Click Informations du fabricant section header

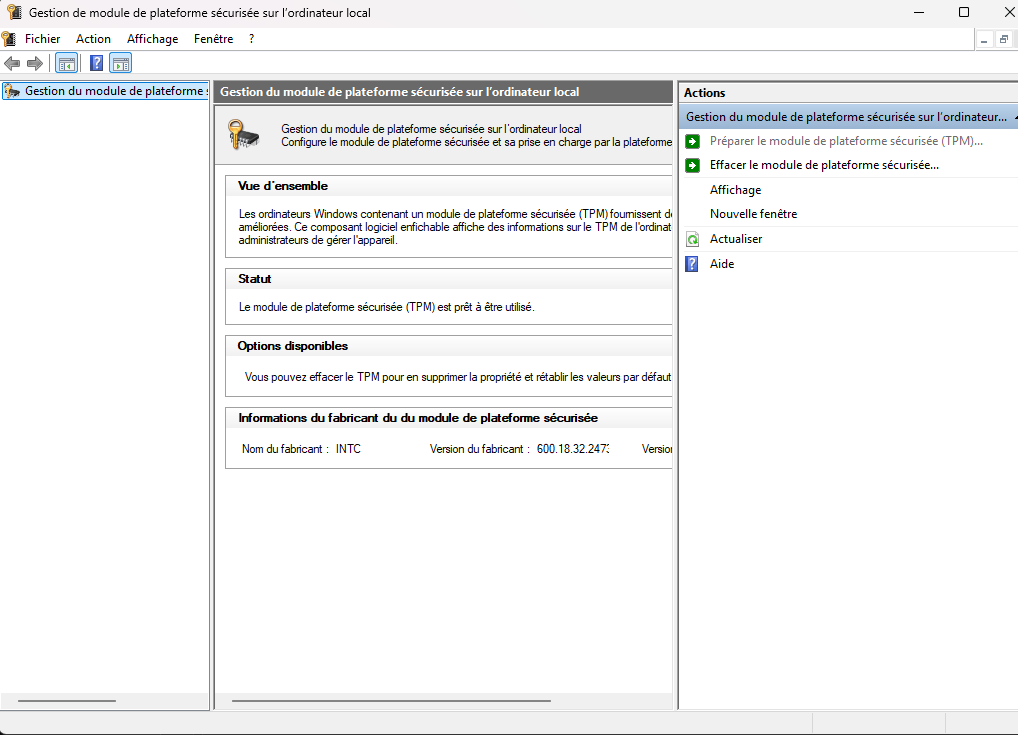coord(449,418)
